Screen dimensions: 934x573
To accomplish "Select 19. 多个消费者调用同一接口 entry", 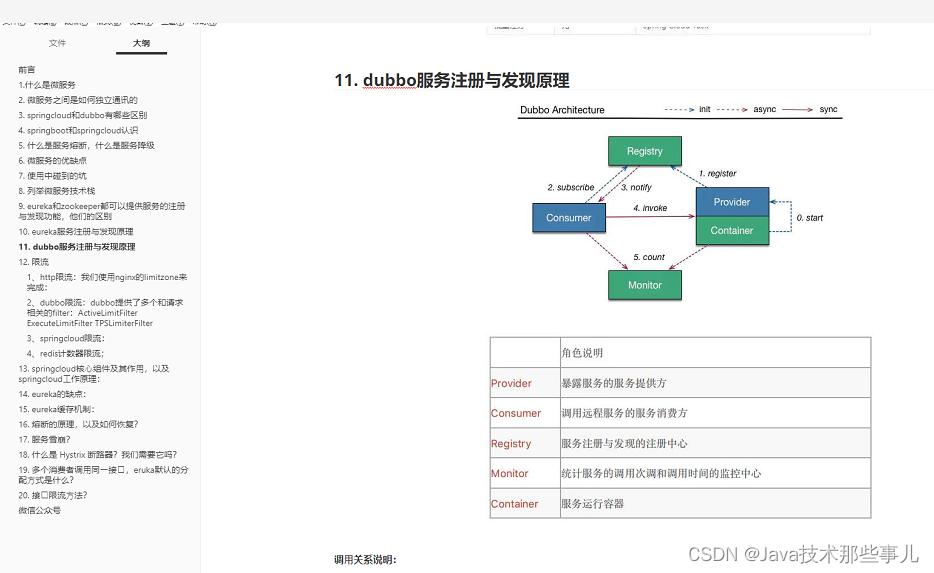I will (x=103, y=475).
